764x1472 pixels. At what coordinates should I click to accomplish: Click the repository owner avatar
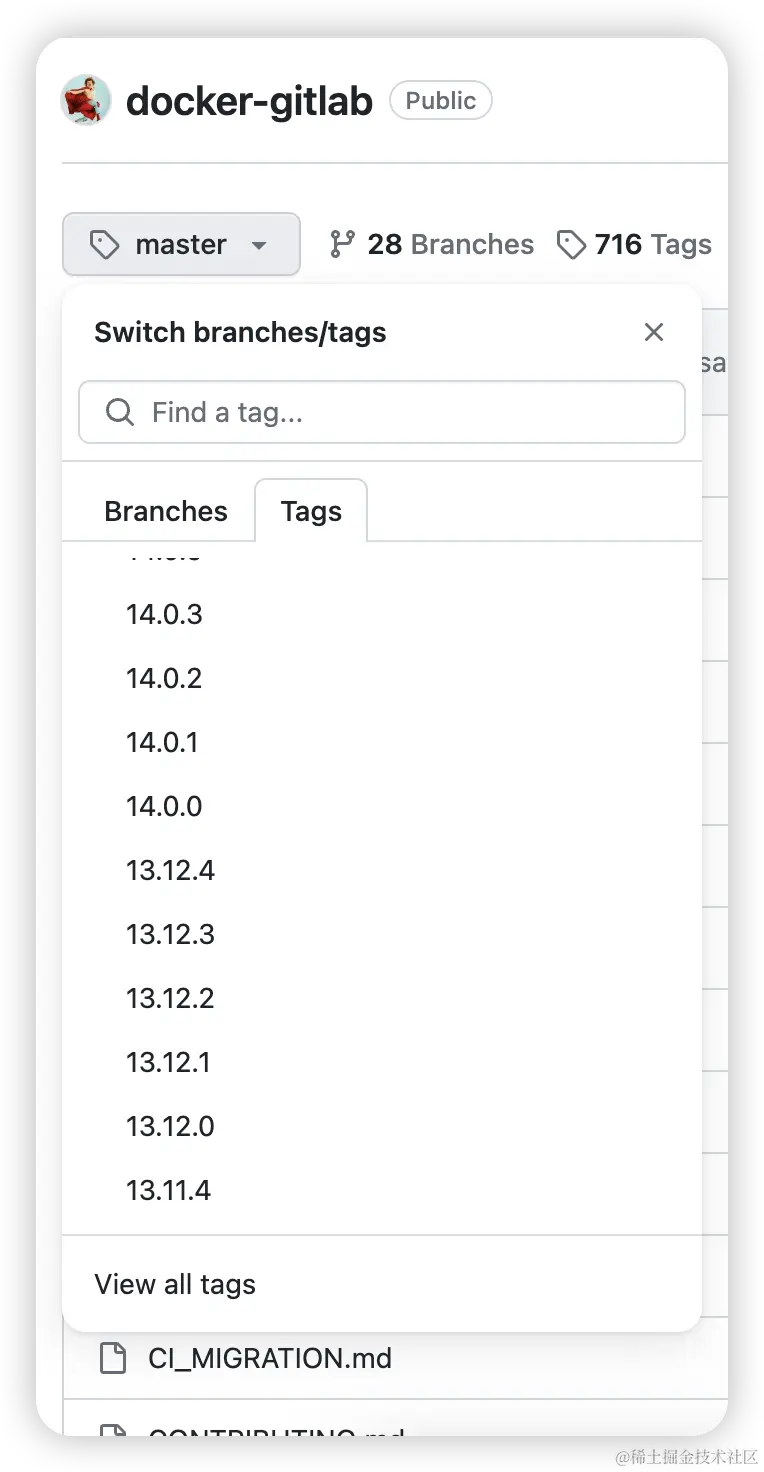[86, 101]
